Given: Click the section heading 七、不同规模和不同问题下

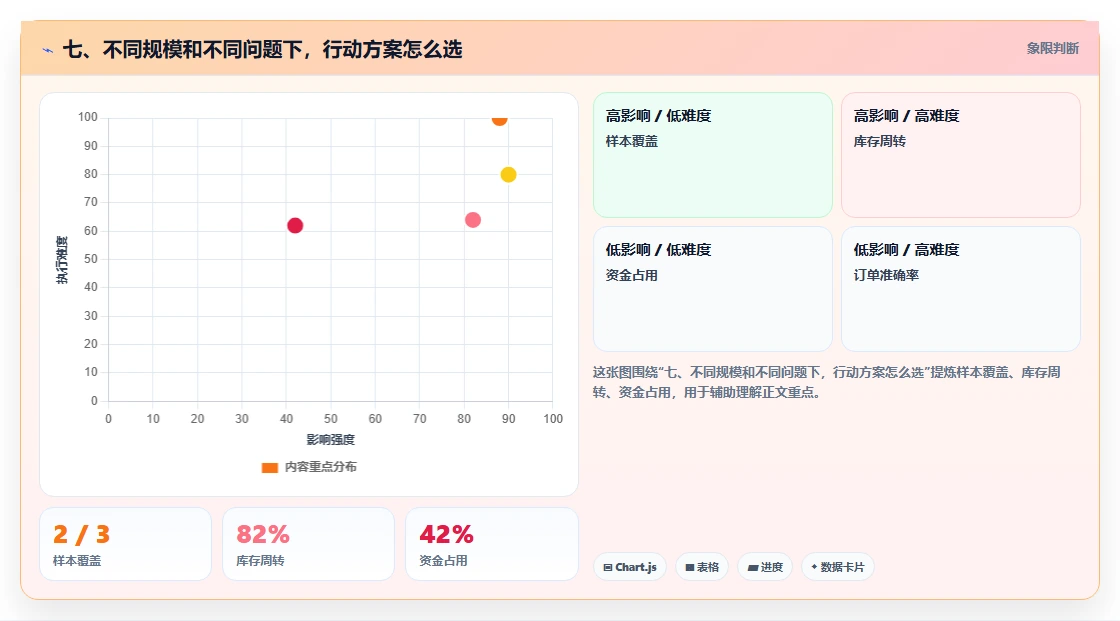Looking at the screenshot, I should pos(262,49).
